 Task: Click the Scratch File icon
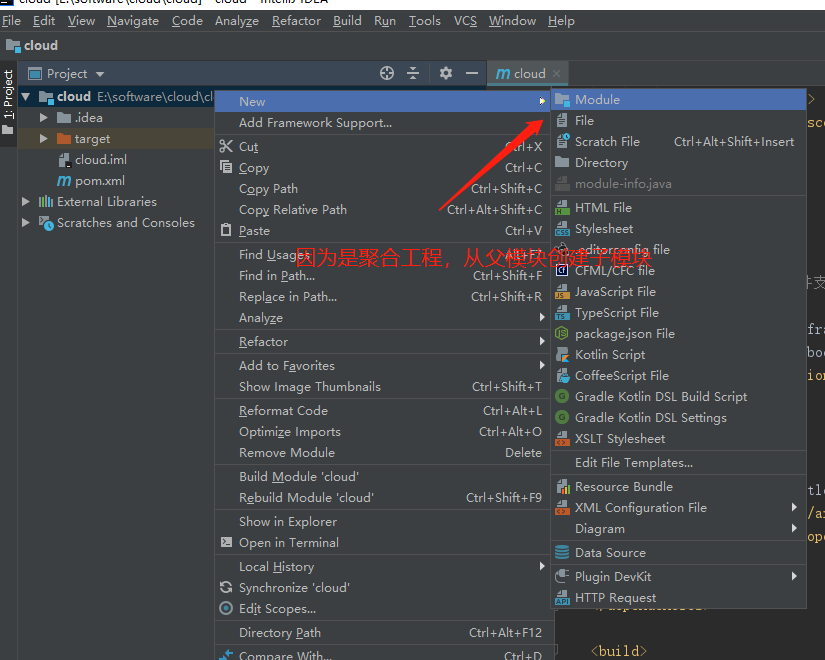(x=562, y=142)
